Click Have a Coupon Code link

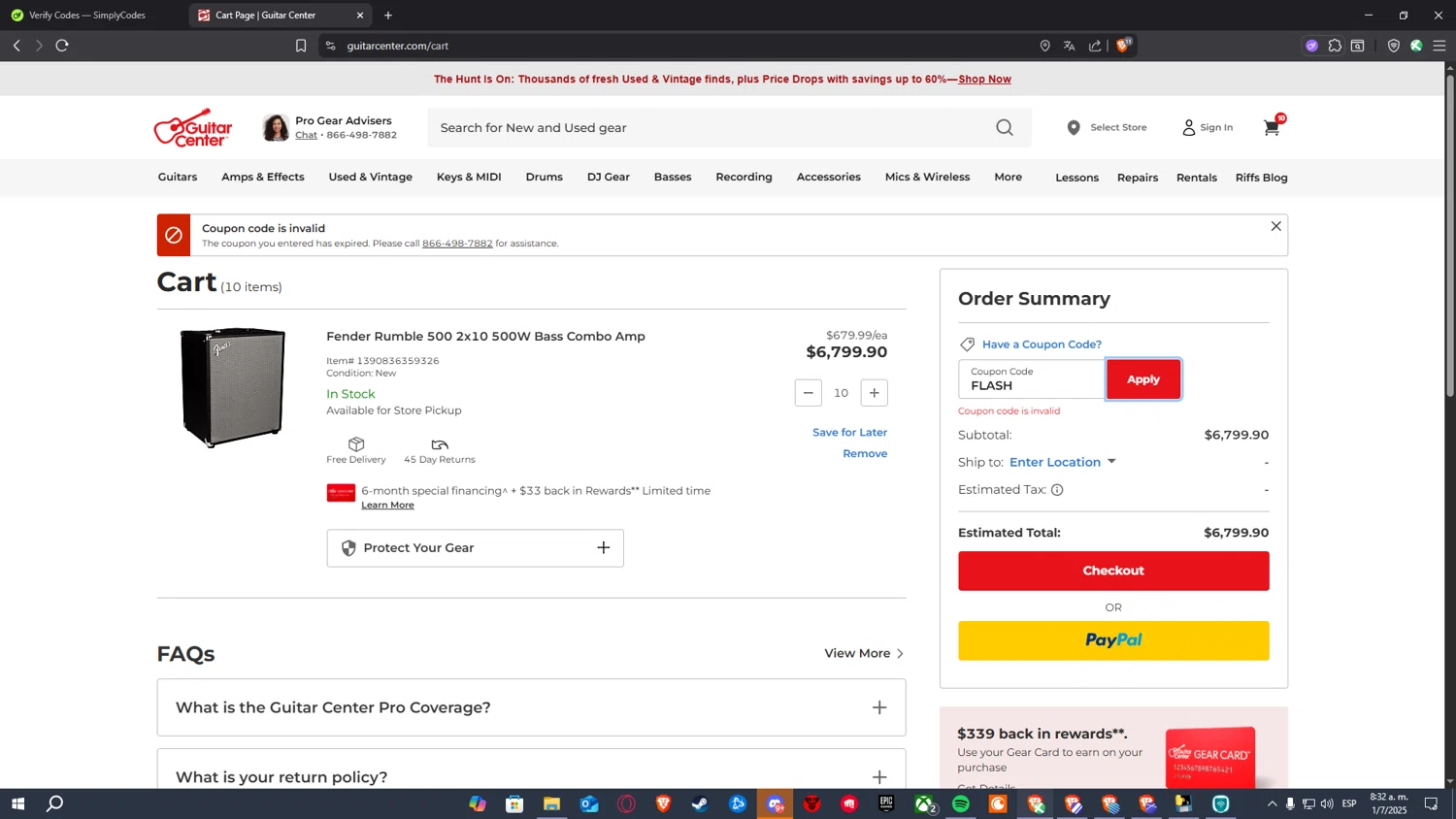[1042, 344]
